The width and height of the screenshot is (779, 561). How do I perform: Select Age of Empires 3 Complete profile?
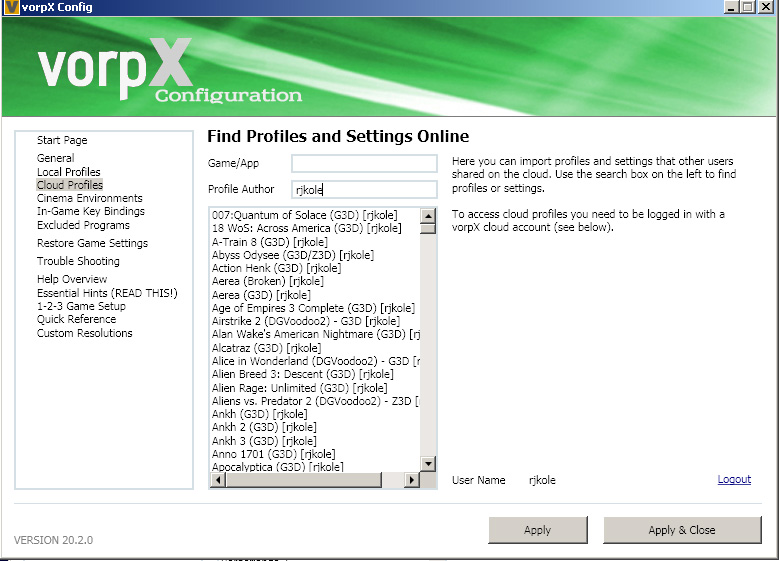point(313,308)
